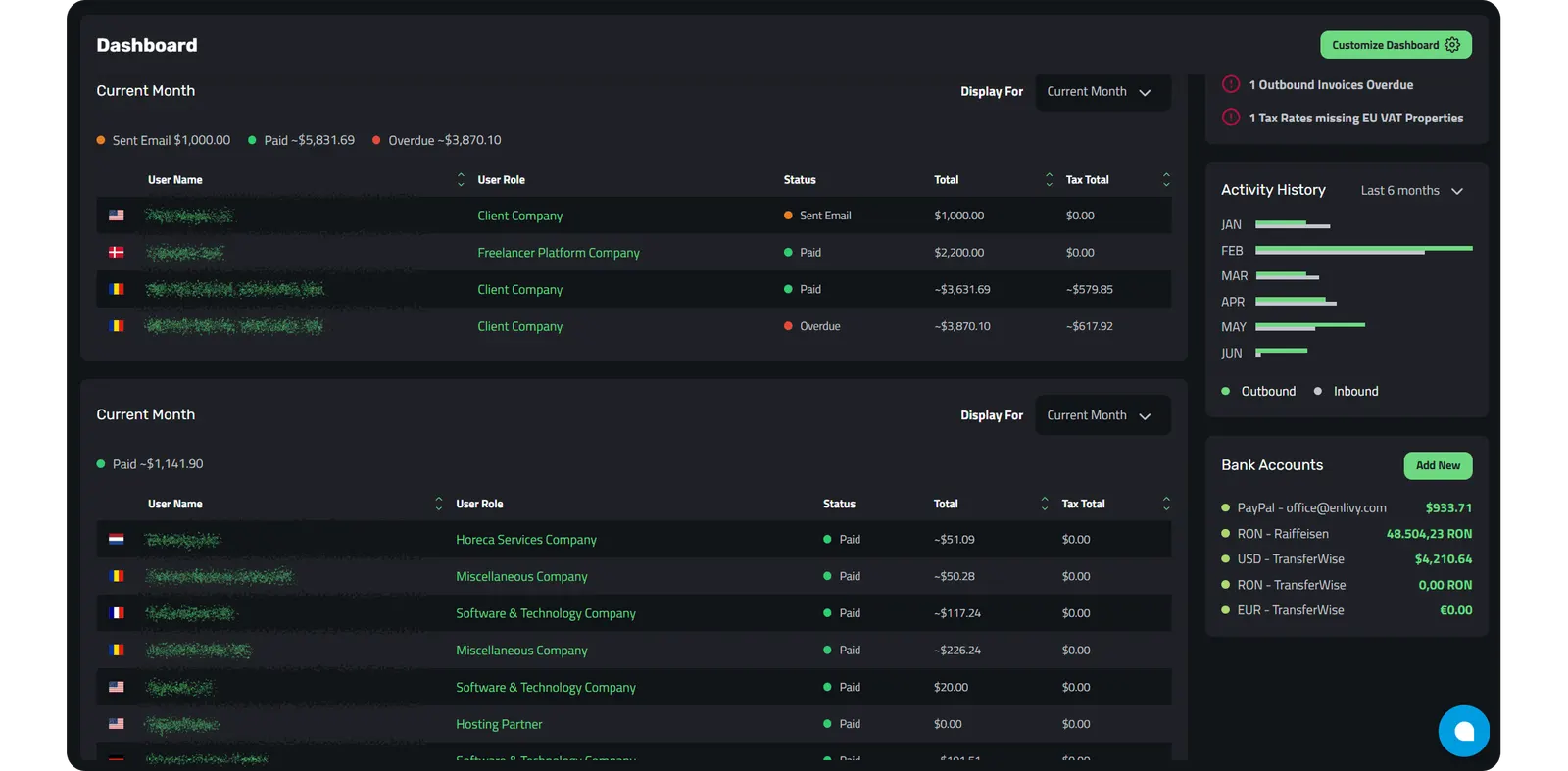Click Overdue status in Client Company row
Viewport: 1568px width, 771px height.
[x=812, y=327]
